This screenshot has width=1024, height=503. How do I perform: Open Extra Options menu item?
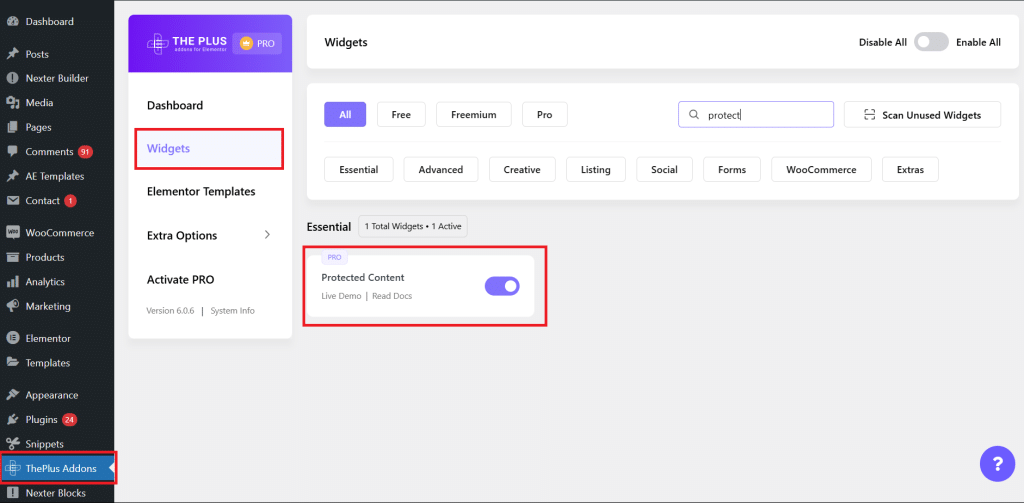coord(182,235)
